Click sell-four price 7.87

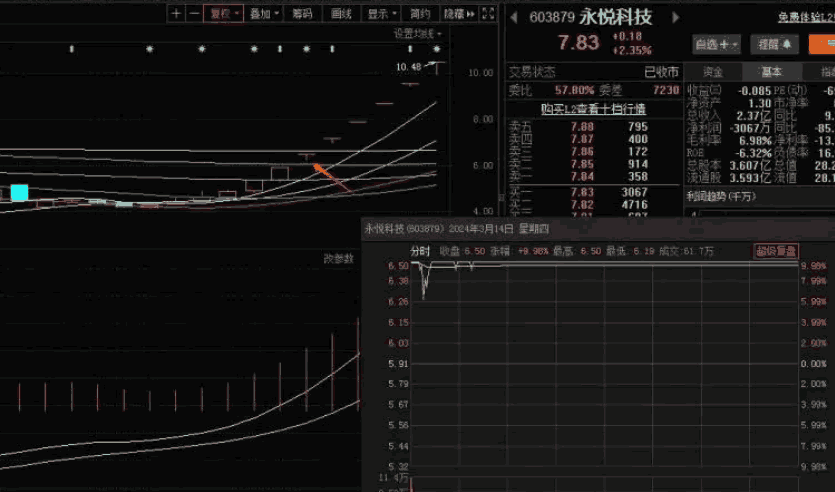tap(582, 139)
